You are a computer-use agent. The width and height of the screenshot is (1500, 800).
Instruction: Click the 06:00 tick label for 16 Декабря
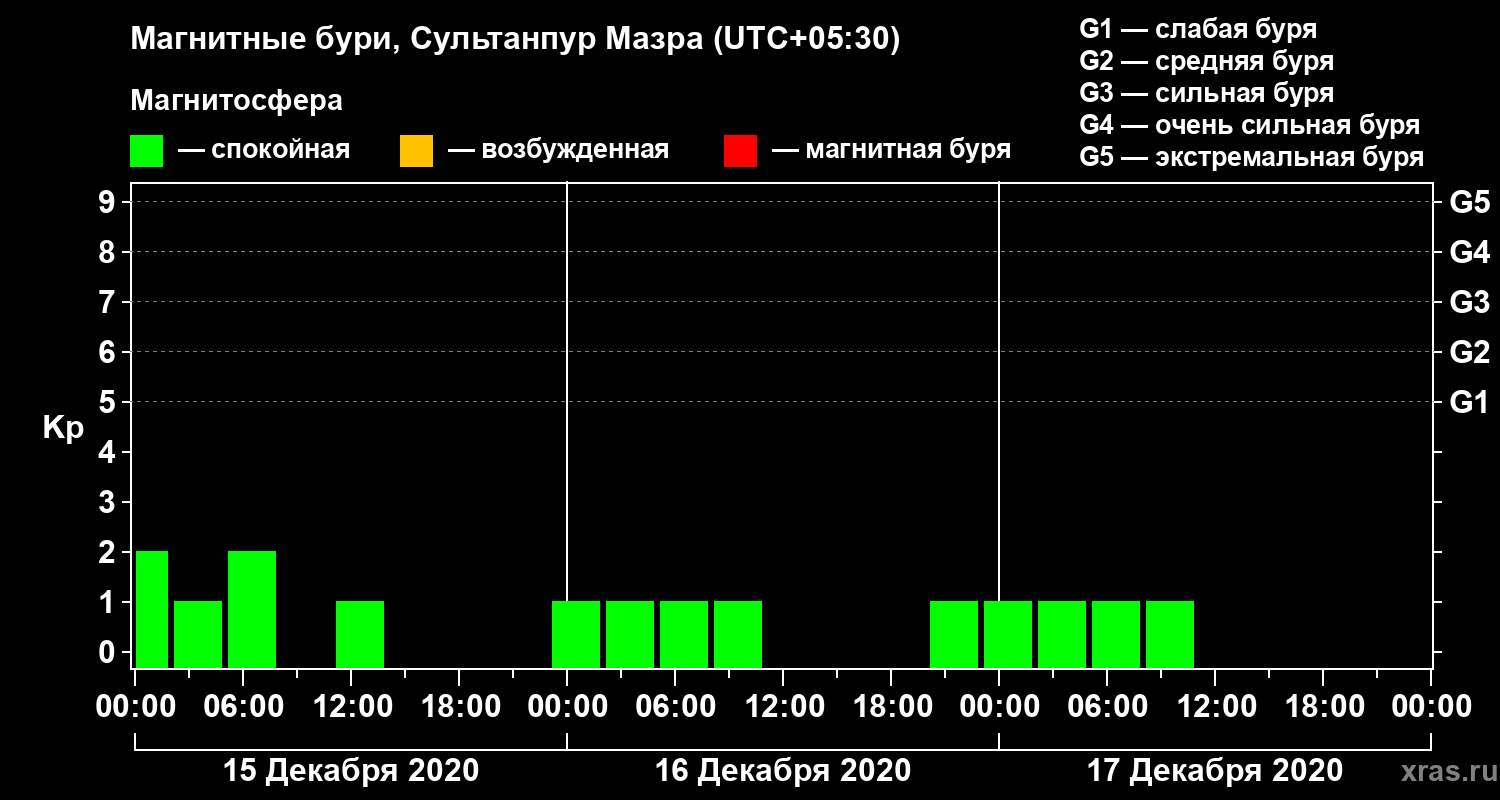point(675,706)
